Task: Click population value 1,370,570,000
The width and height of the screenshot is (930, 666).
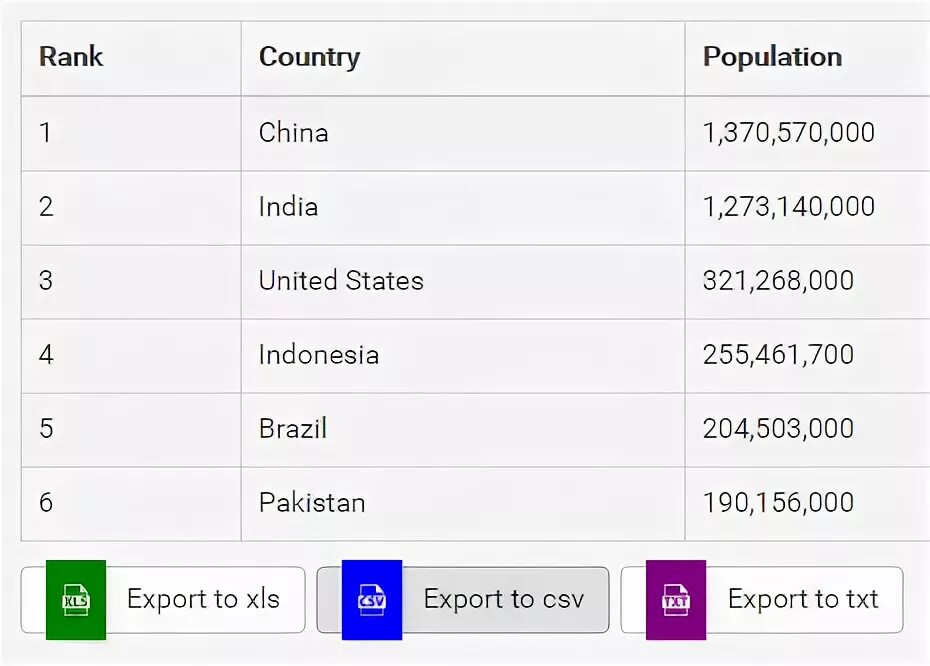Action: click(x=789, y=132)
